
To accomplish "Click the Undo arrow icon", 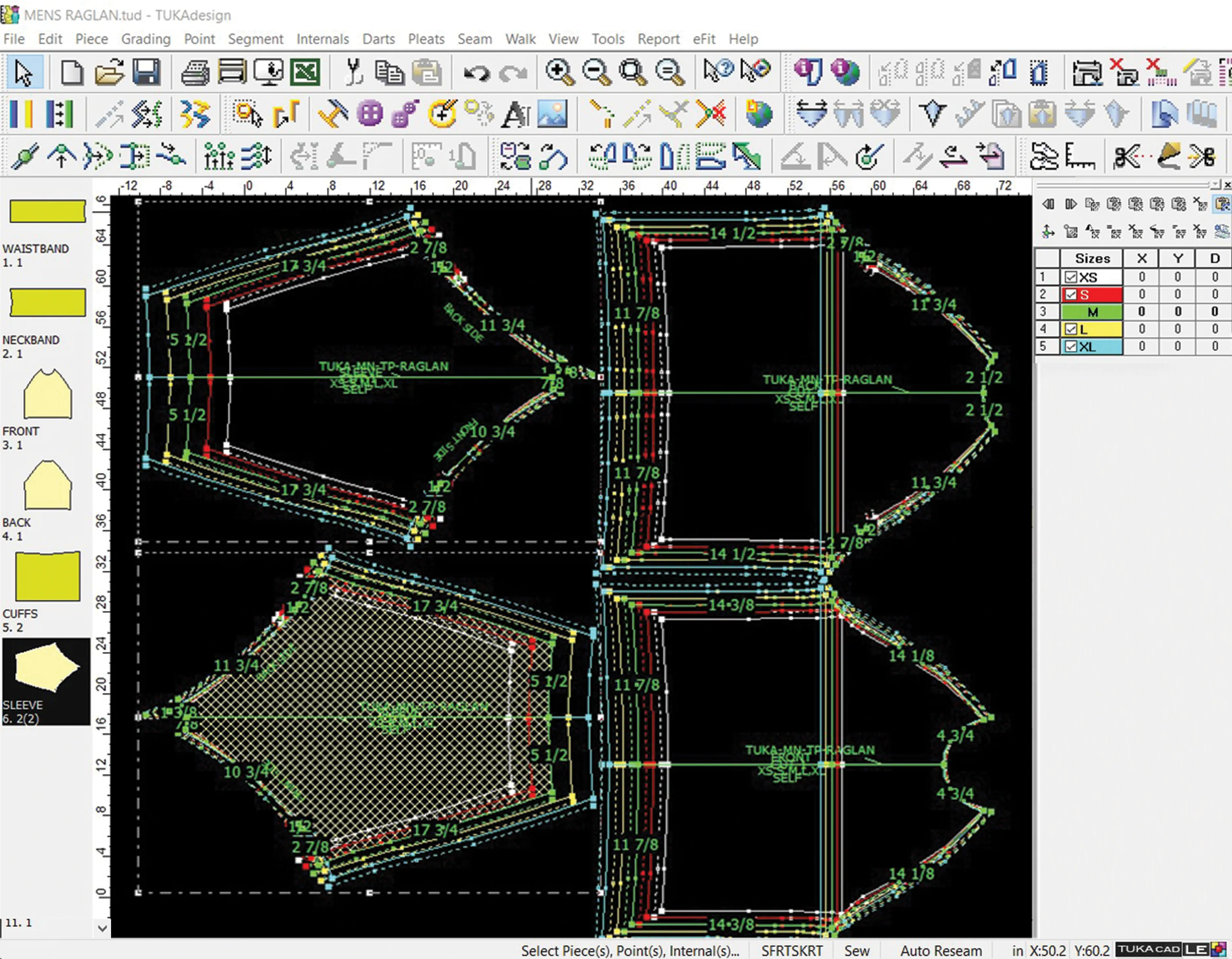I will [x=477, y=72].
